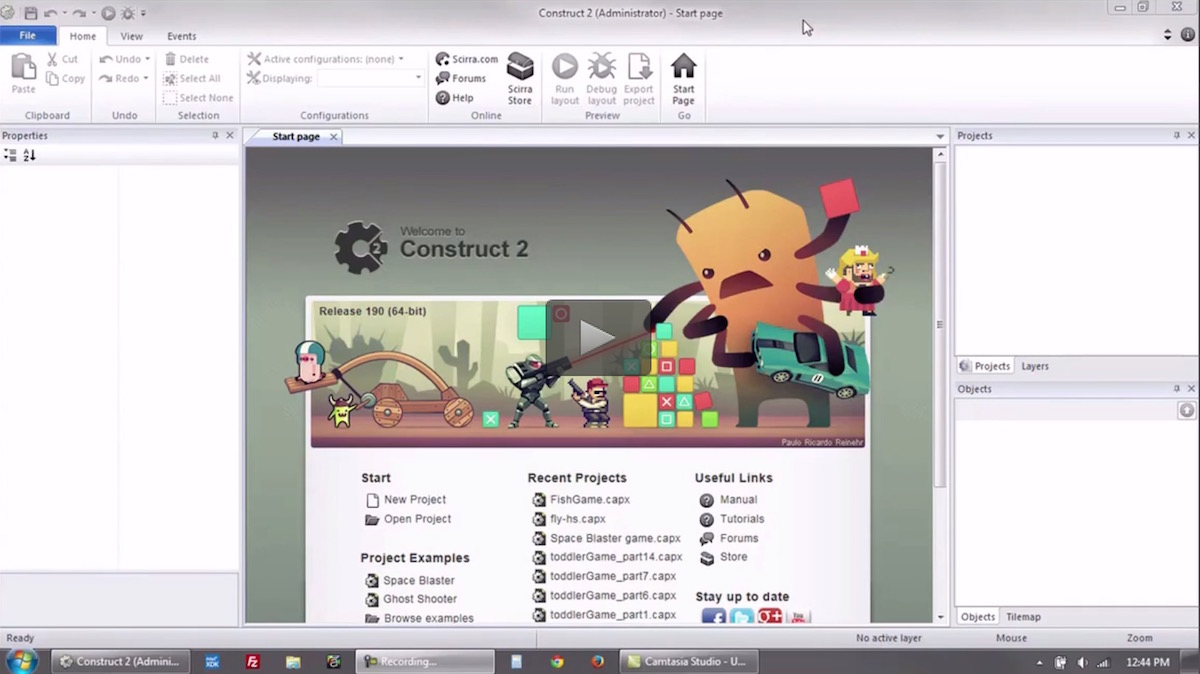Click the categorized view icon in Properties
This screenshot has width=1200, height=674.
10,155
